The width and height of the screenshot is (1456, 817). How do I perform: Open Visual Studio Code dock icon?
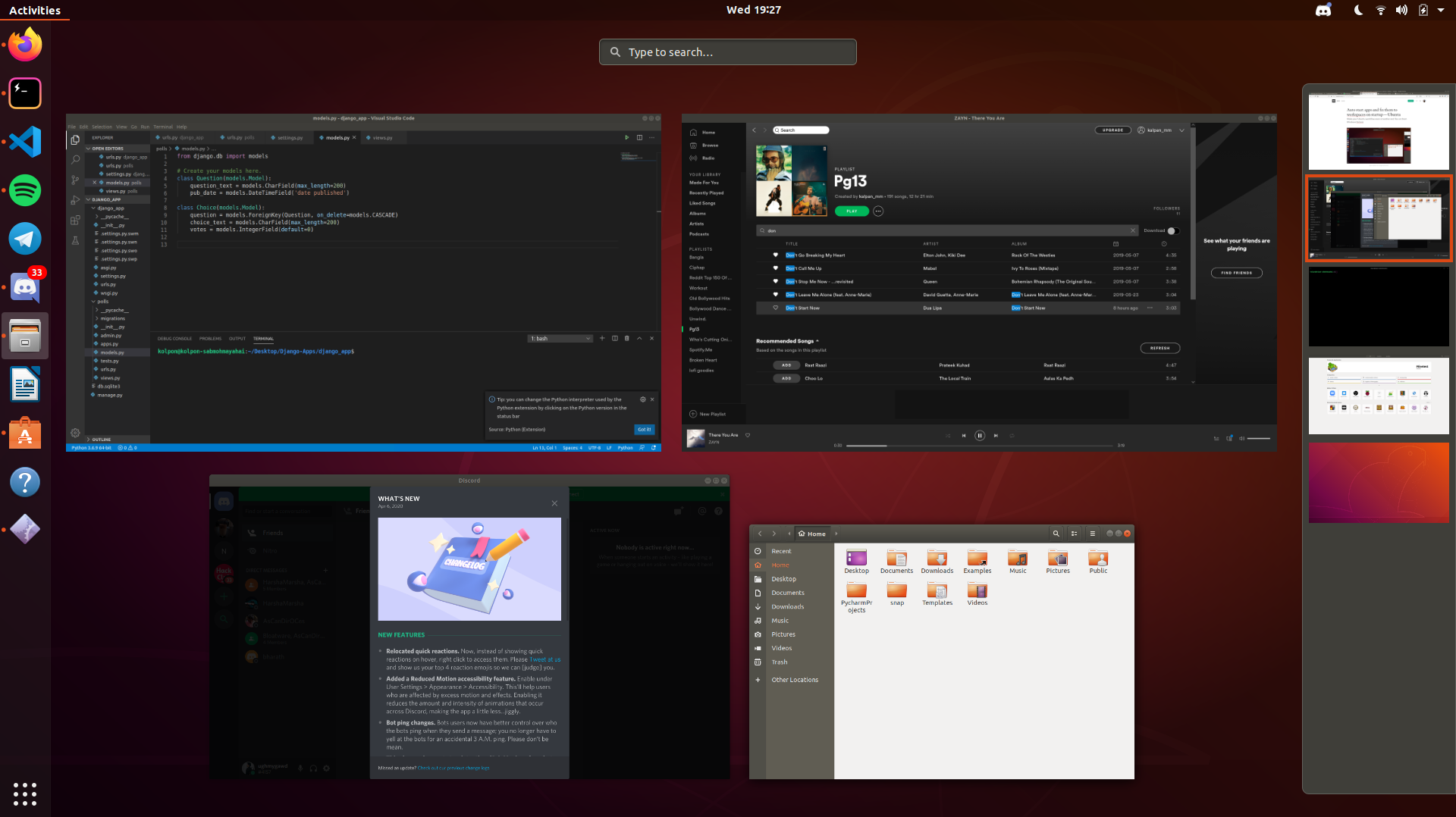pyautogui.click(x=25, y=142)
